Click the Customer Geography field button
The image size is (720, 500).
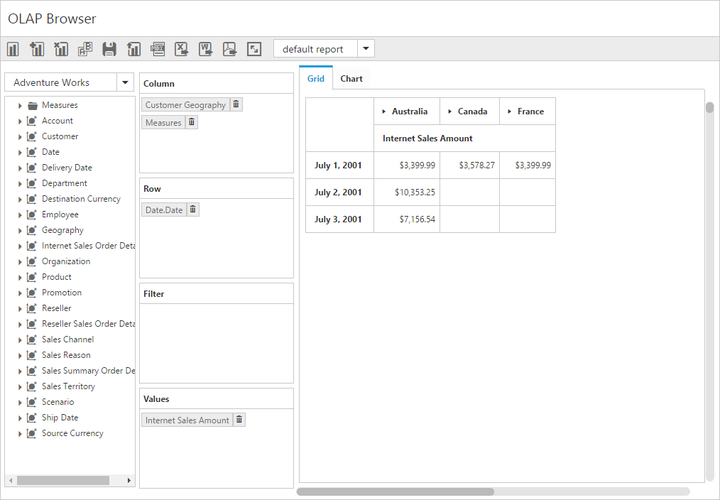point(185,104)
